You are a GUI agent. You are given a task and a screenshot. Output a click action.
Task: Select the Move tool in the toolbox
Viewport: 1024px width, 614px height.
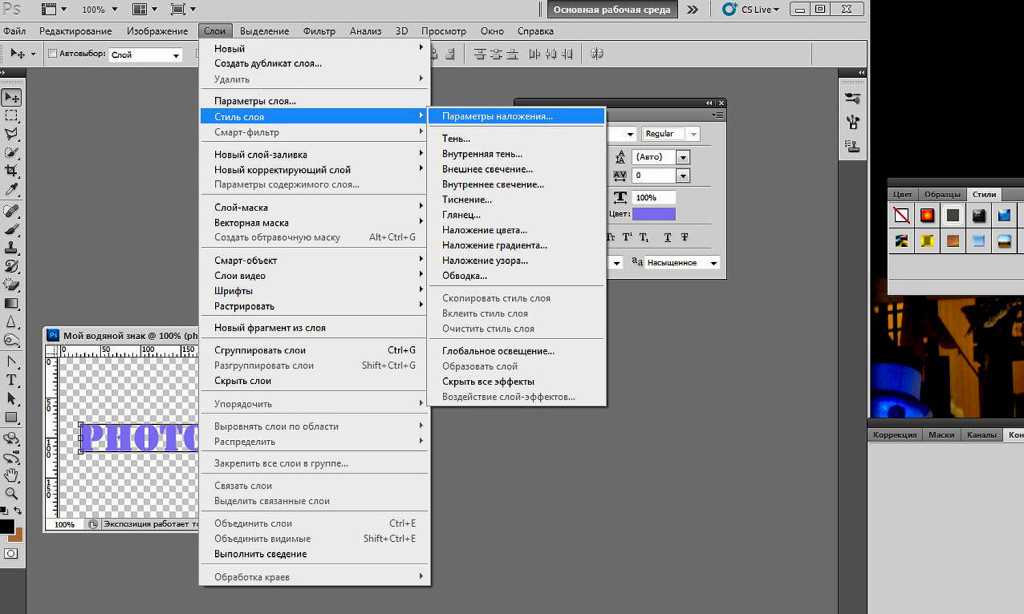[x=12, y=97]
